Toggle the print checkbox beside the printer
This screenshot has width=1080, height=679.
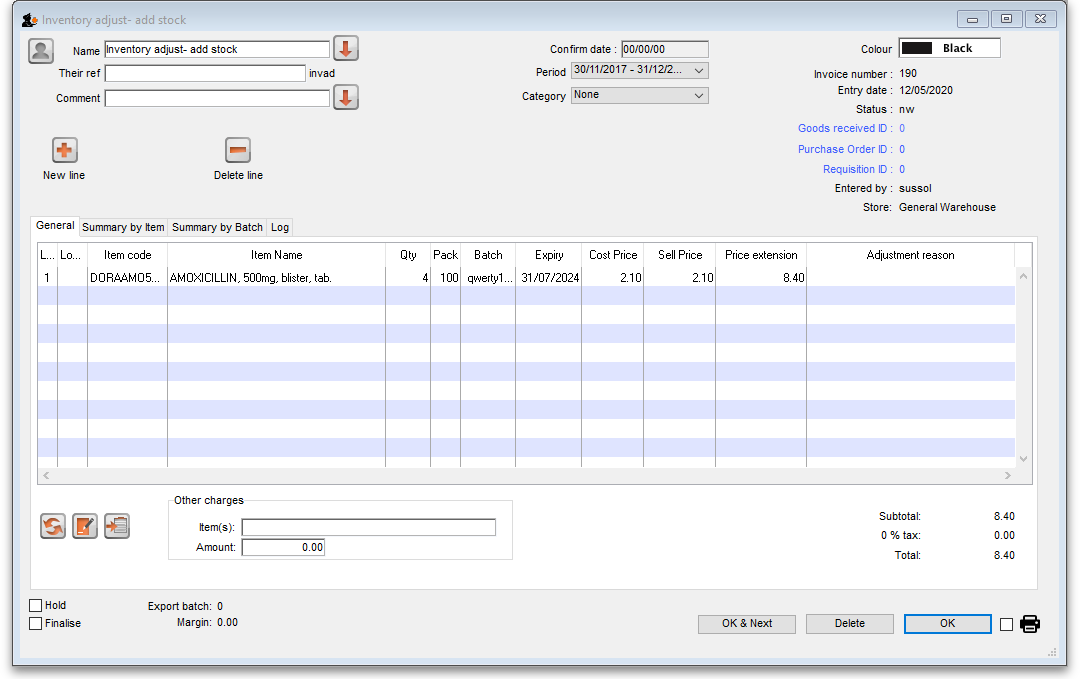pos(1007,624)
